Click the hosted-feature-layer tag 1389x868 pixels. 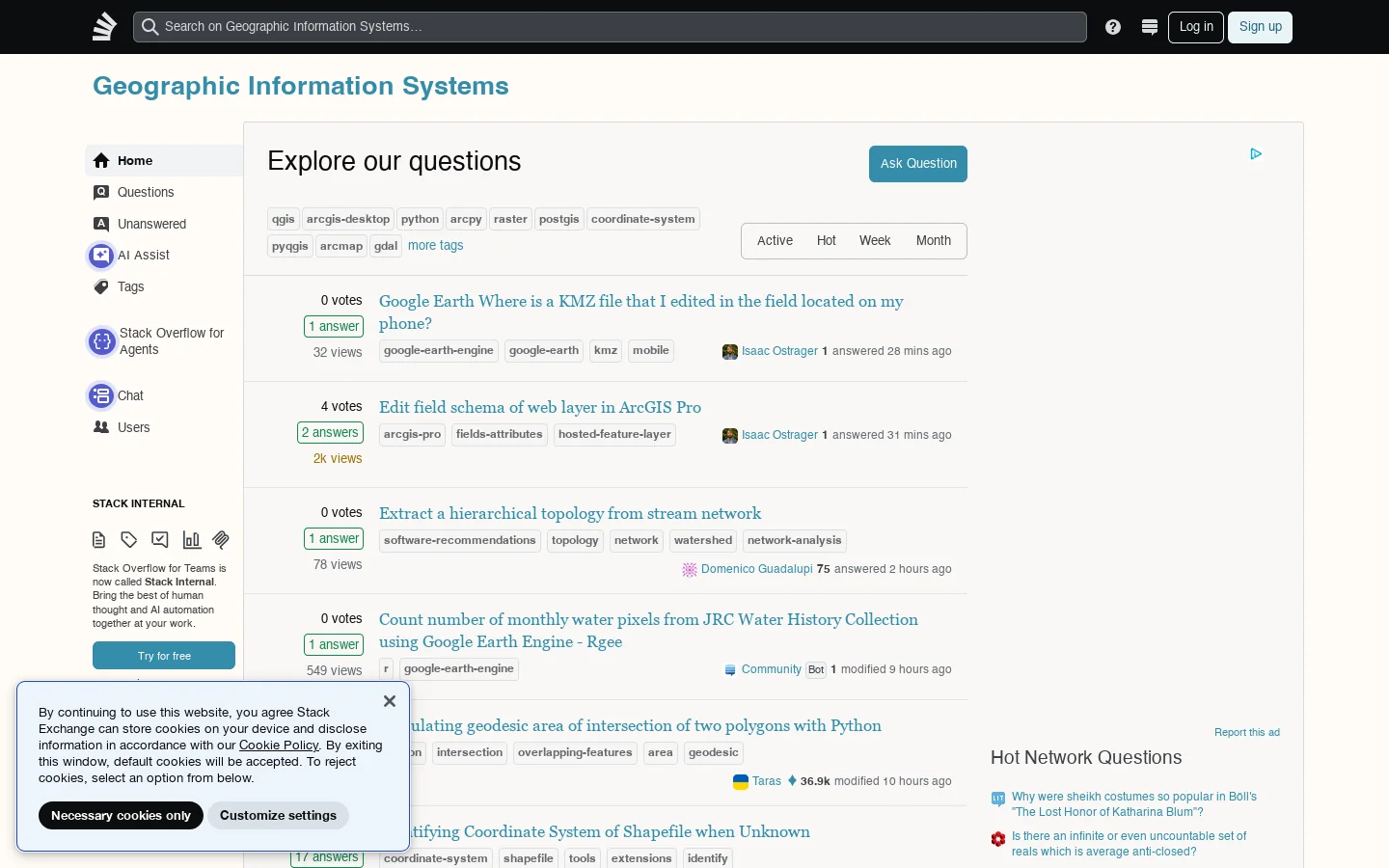(x=614, y=435)
